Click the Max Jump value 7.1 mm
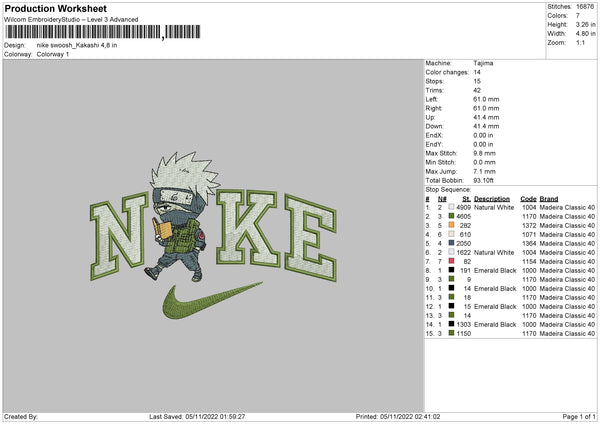The height and width of the screenshot is (424, 600). coord(484,171)
